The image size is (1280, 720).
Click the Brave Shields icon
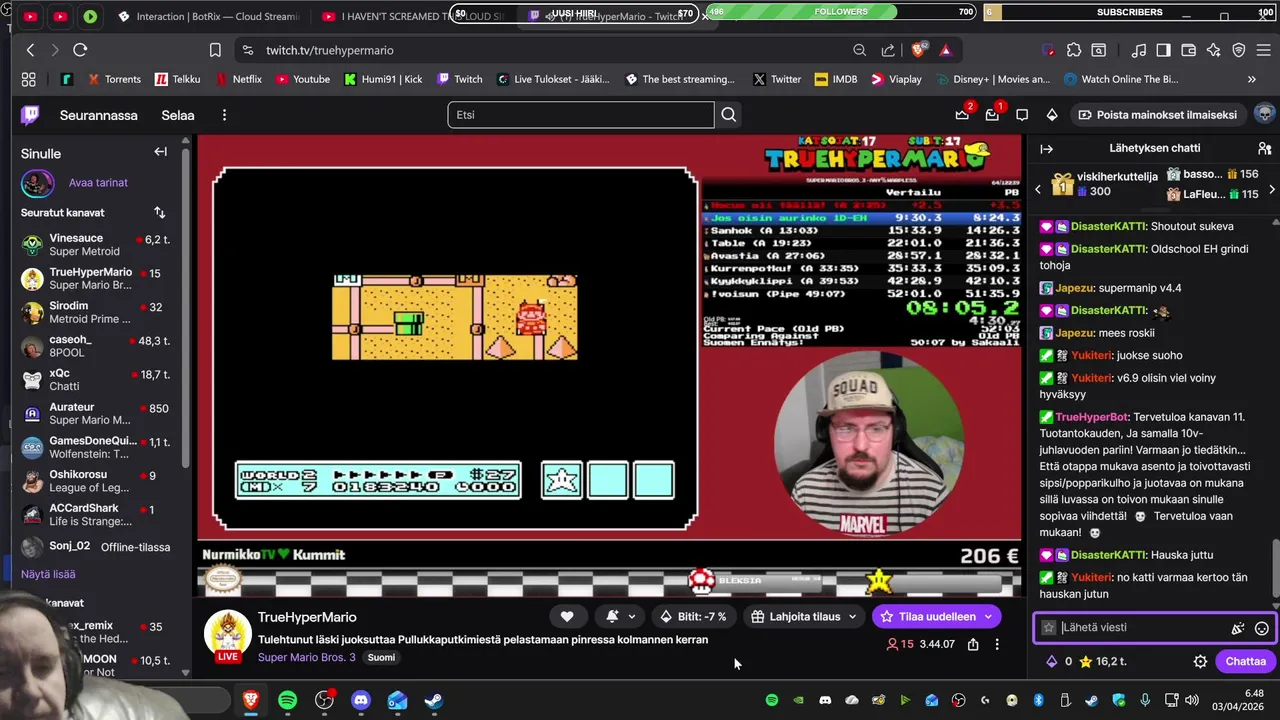point(918,50)
